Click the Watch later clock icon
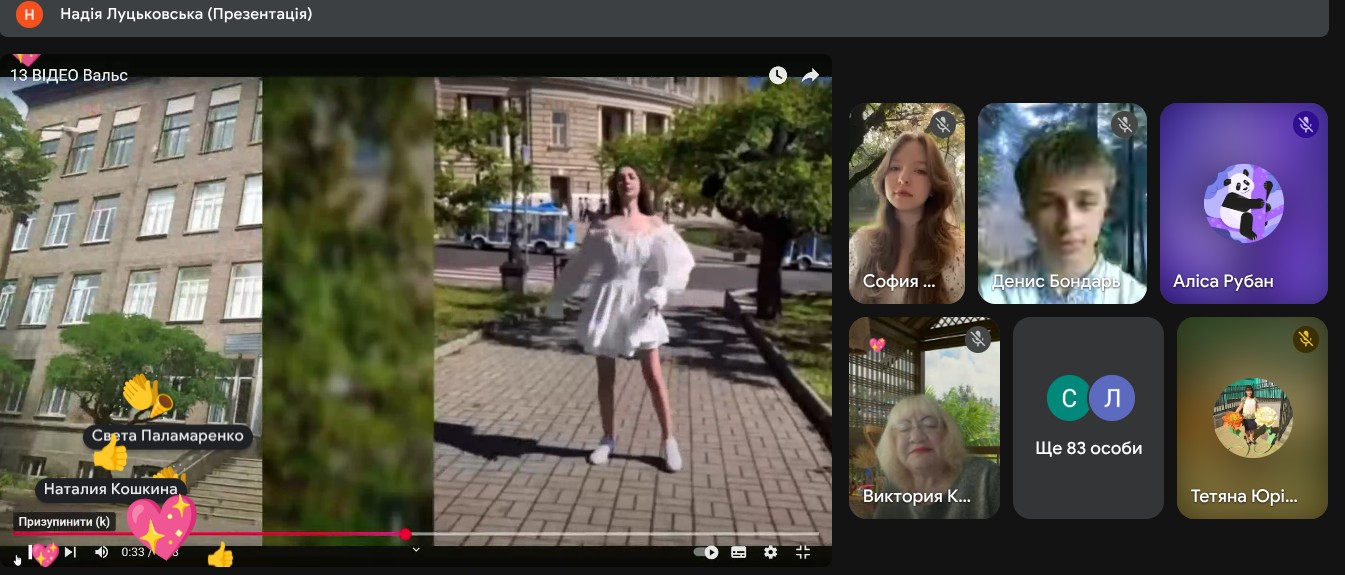The image size is (1345, 575). pyautogui.click(x=778, y=75)
